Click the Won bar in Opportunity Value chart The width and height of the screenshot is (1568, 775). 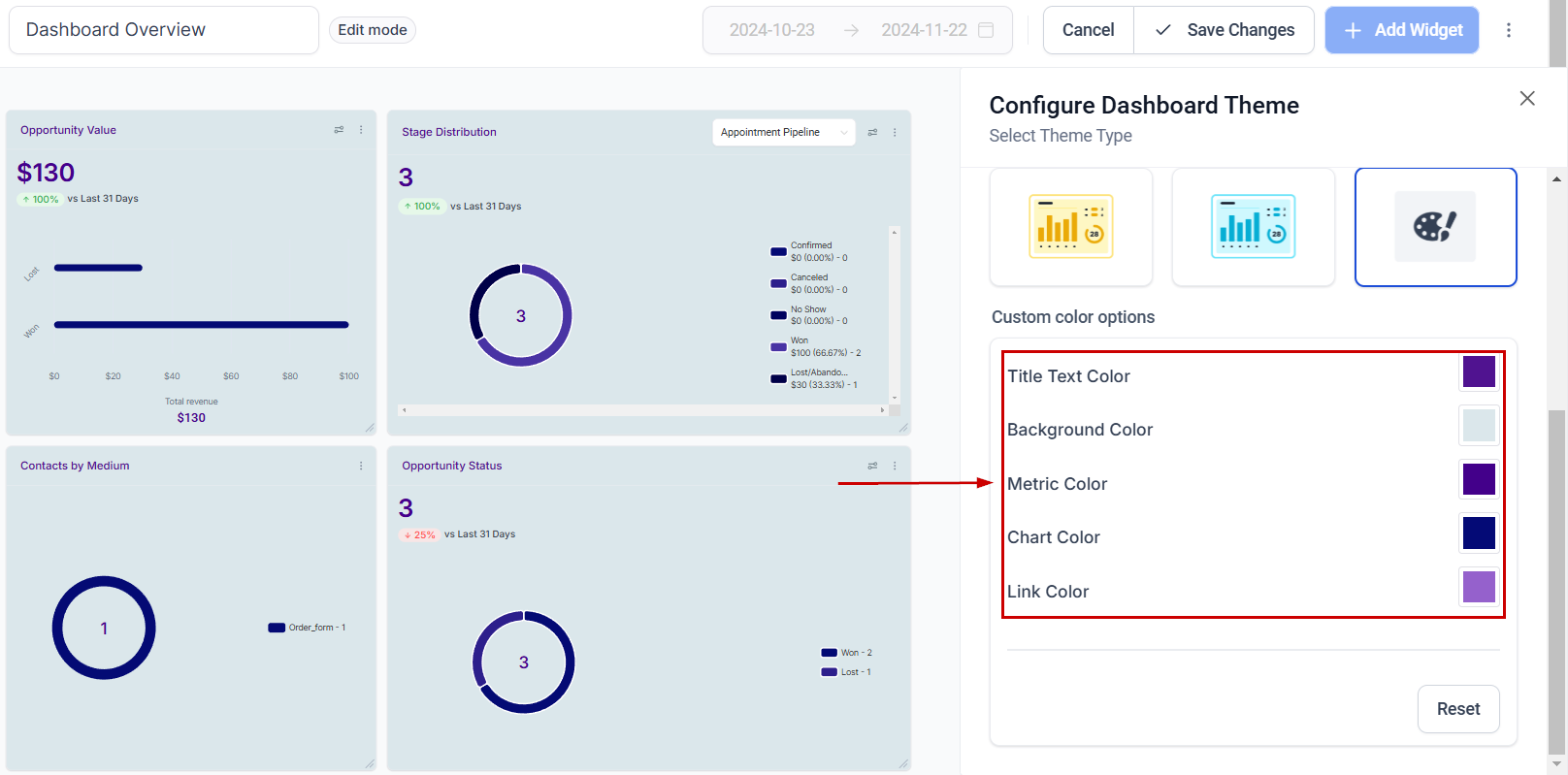tap(201, 325)
